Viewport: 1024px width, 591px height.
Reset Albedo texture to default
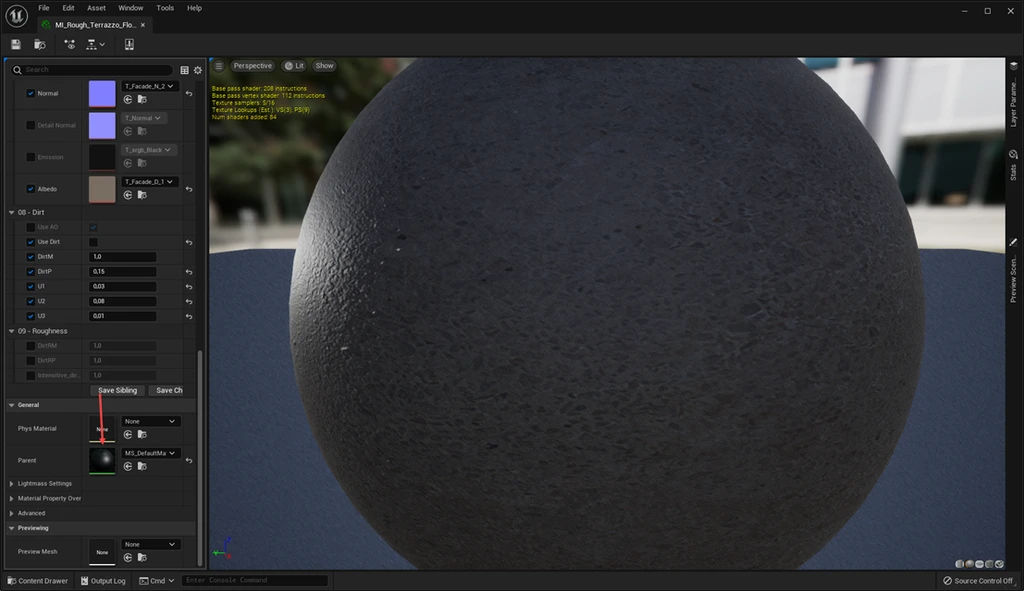(x=189, y=189)
